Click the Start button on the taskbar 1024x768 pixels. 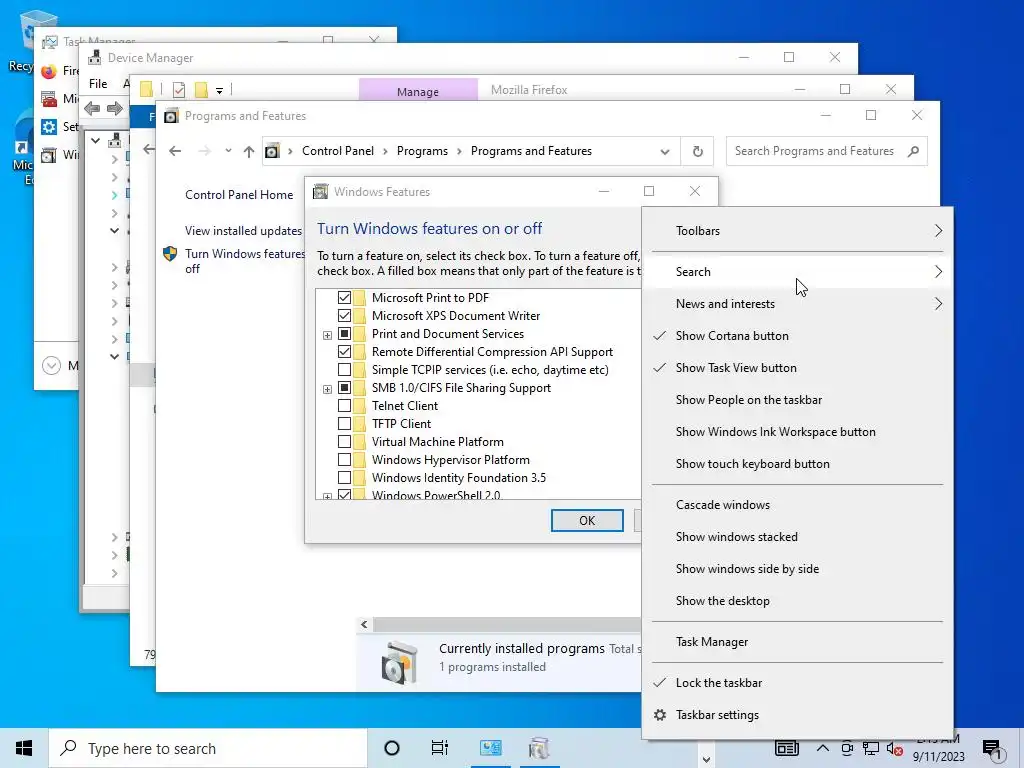pos(24,748)
